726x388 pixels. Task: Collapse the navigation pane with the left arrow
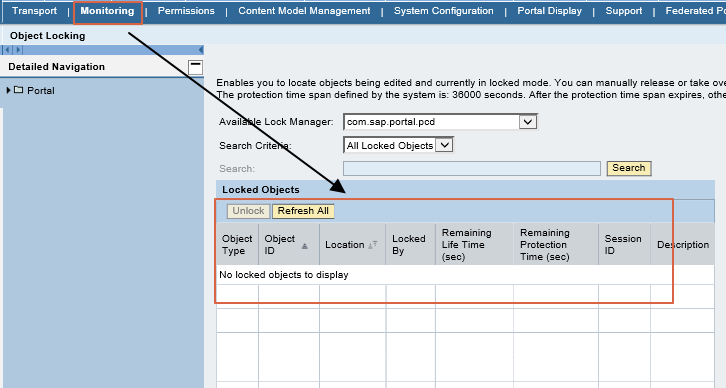[200, 50]
